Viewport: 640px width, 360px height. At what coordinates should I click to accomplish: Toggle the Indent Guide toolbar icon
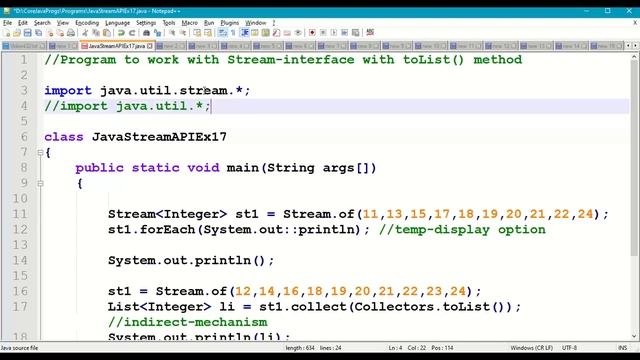pos(245,33)
